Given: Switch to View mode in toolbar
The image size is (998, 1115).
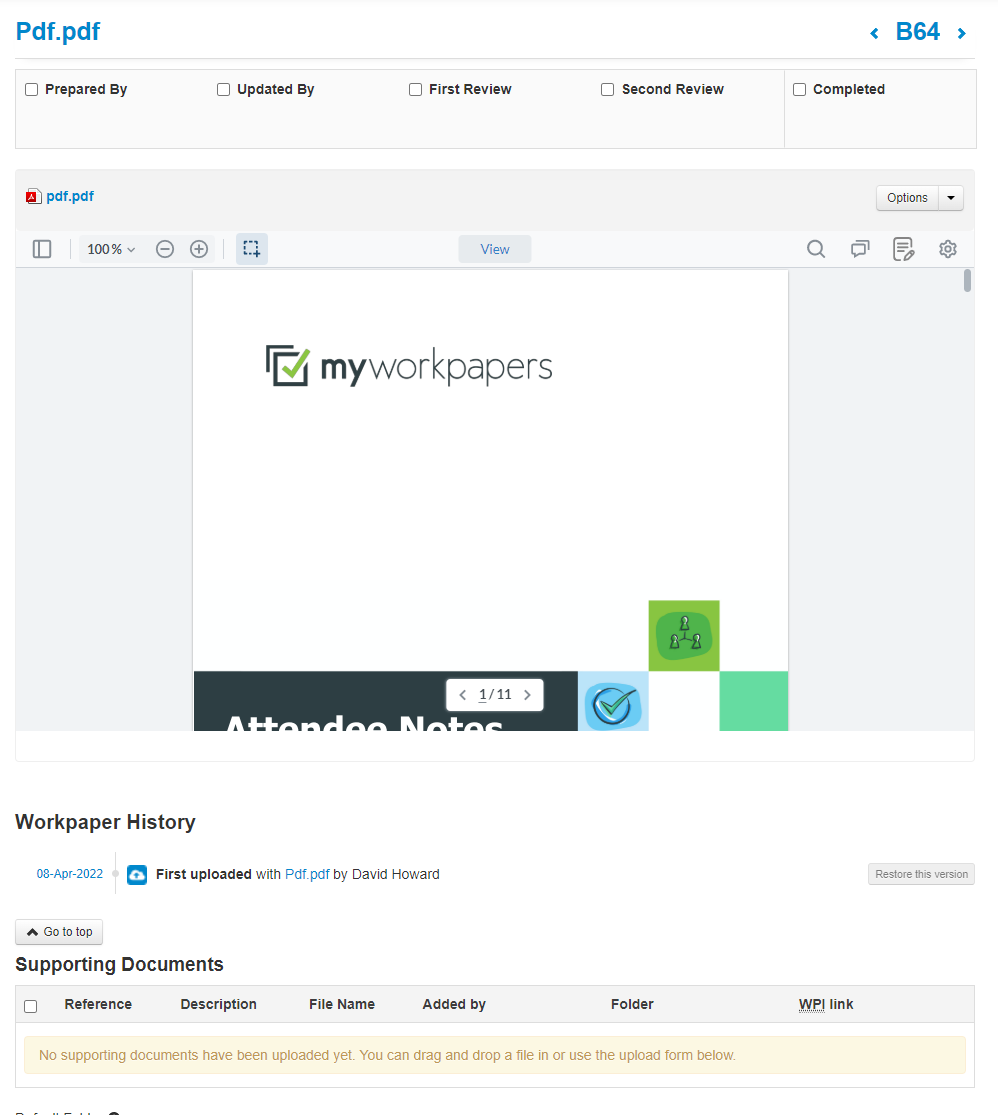Looking at the screenshot, I should point(495,249).
